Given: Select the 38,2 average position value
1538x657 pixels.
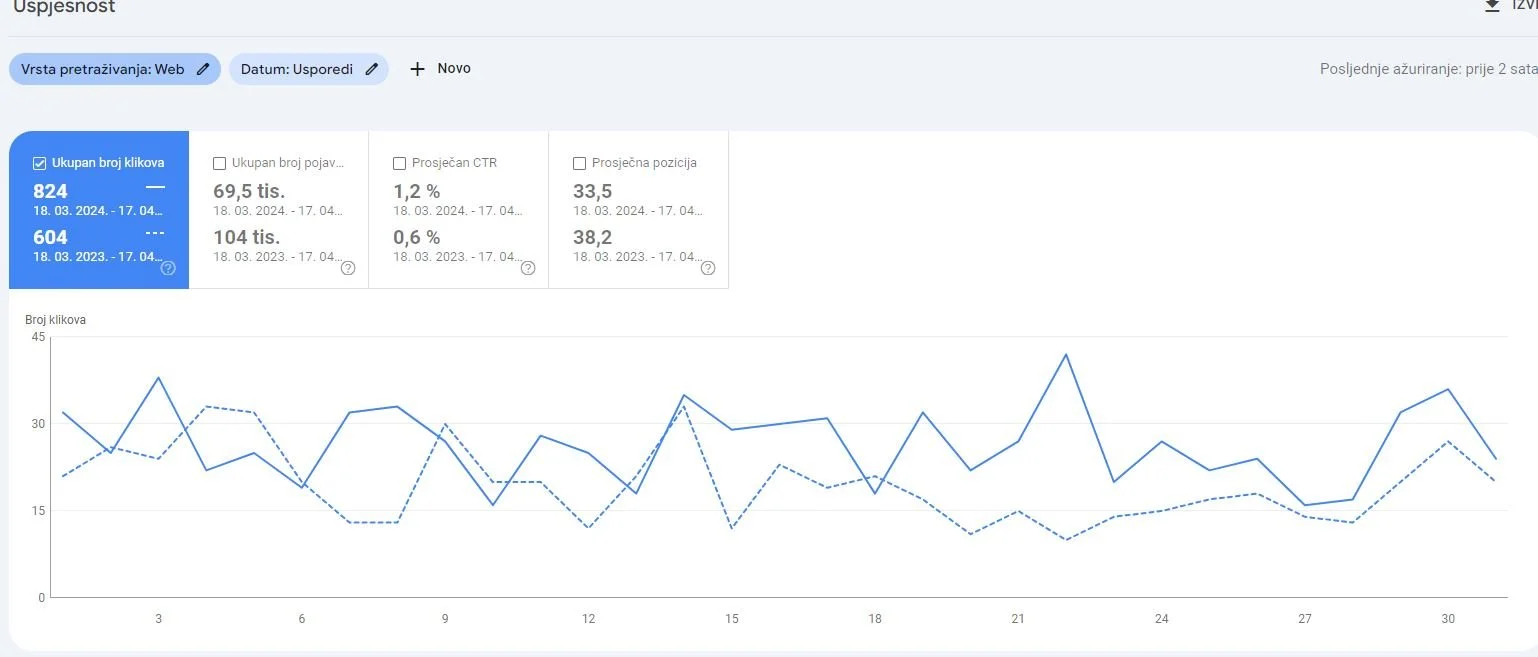Looking at the screenshot, I should point(593,237).
